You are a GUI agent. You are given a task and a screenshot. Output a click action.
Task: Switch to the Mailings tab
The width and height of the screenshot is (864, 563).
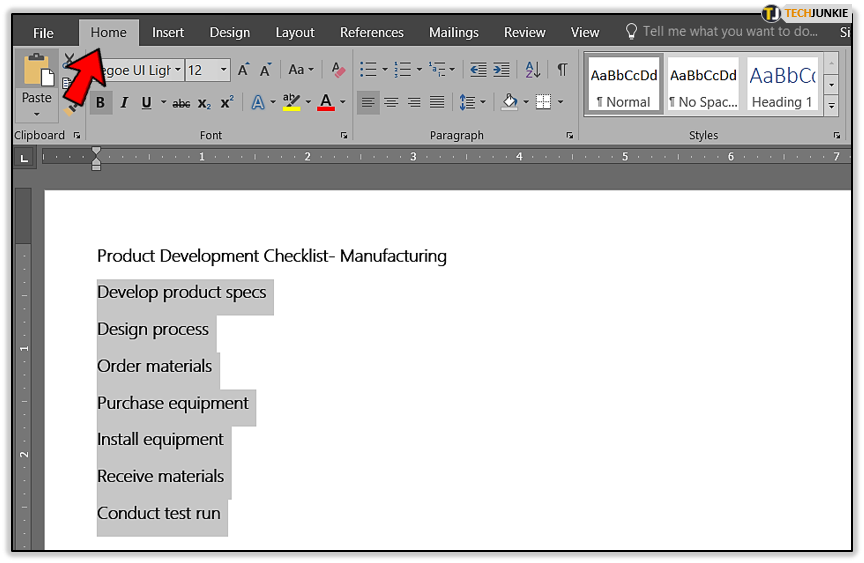pyautogui.click(x=453, y=33)
